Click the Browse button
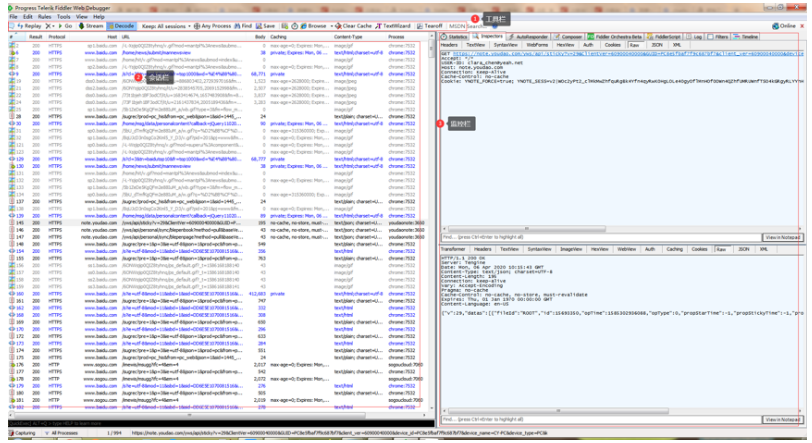 tap(313, 26)
